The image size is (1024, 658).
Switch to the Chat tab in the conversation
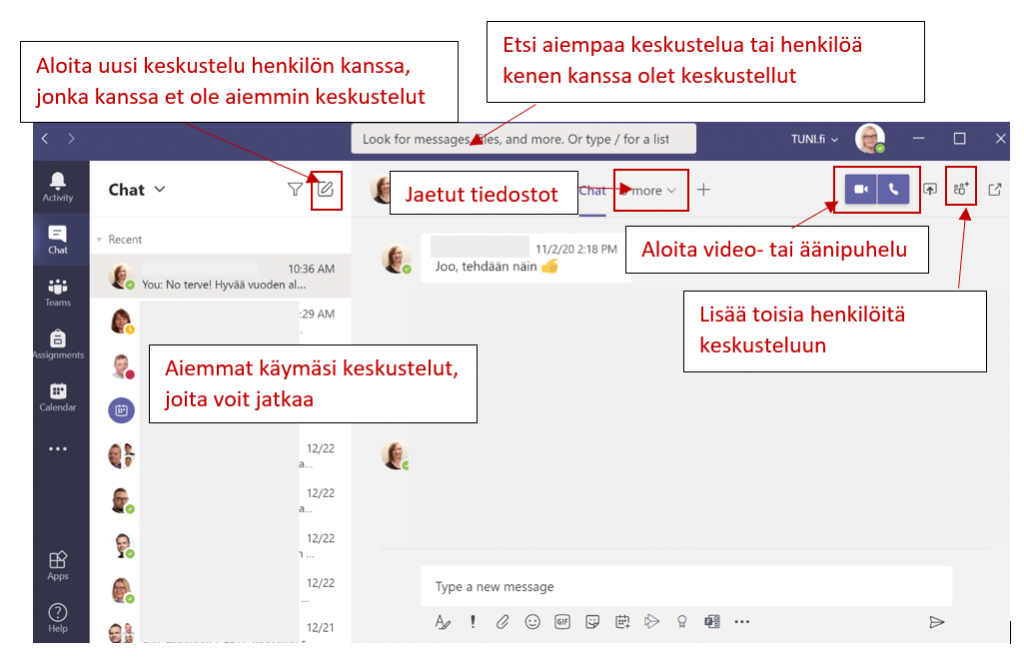tap(593, 190)
